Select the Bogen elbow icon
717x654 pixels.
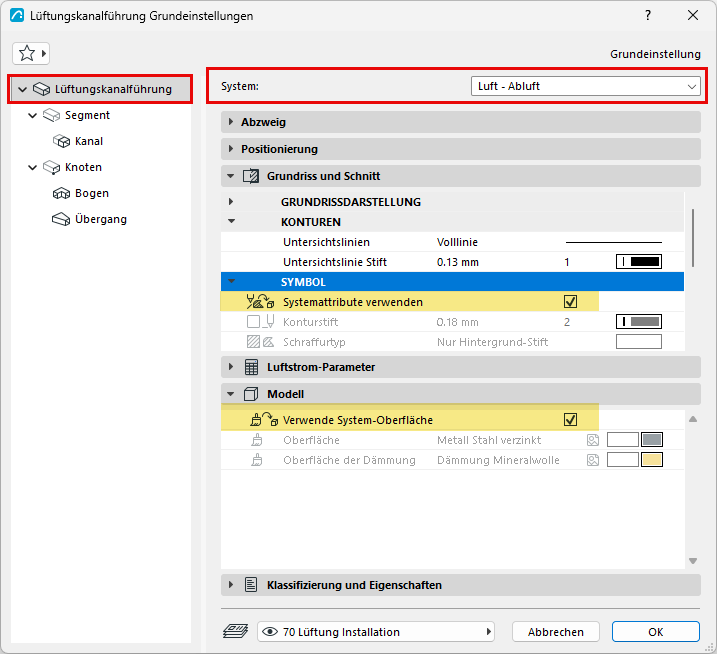click(x=61, y=193)
